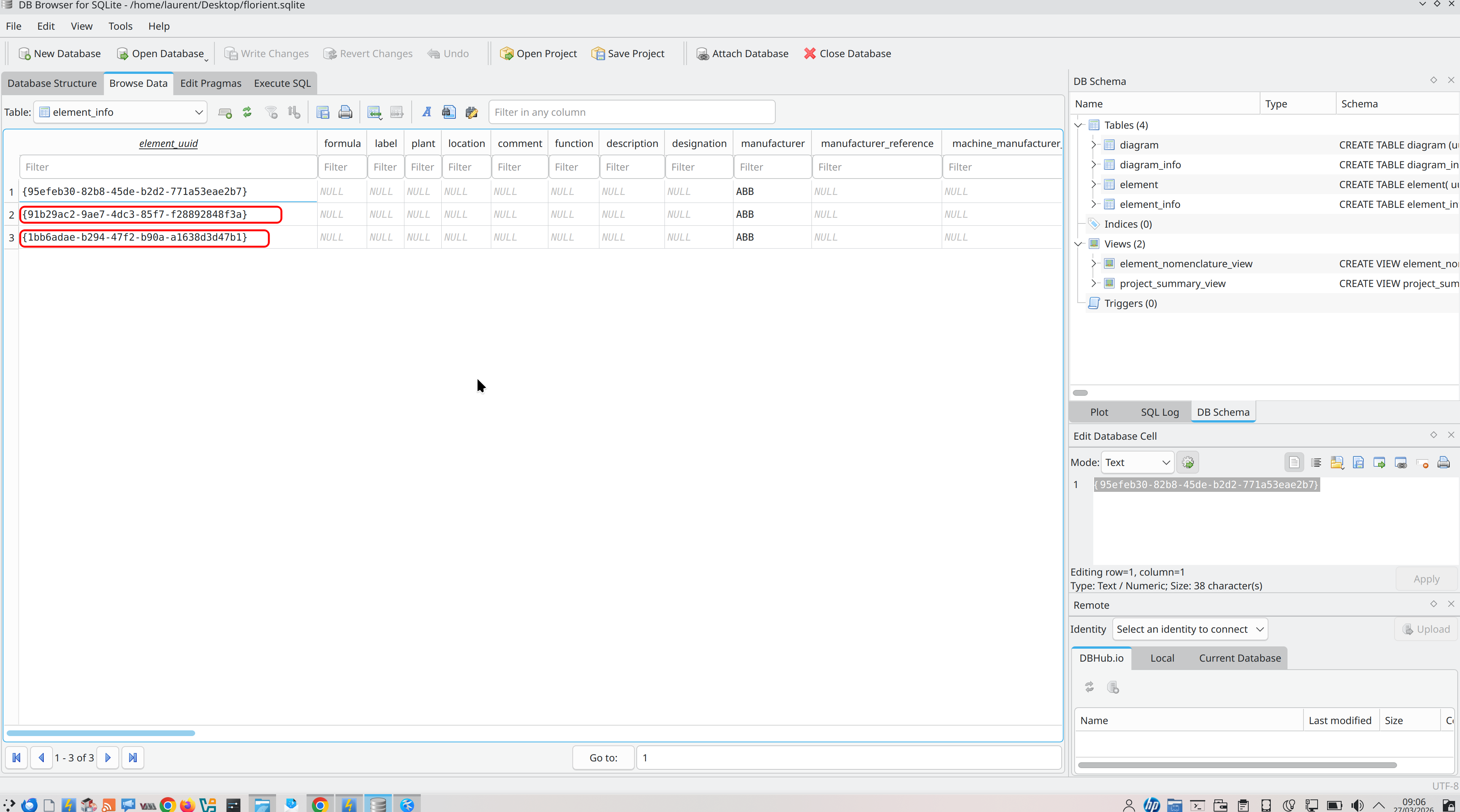
Task: Expand the element_info table in DB Schema
Action: tap(1094, 204)
